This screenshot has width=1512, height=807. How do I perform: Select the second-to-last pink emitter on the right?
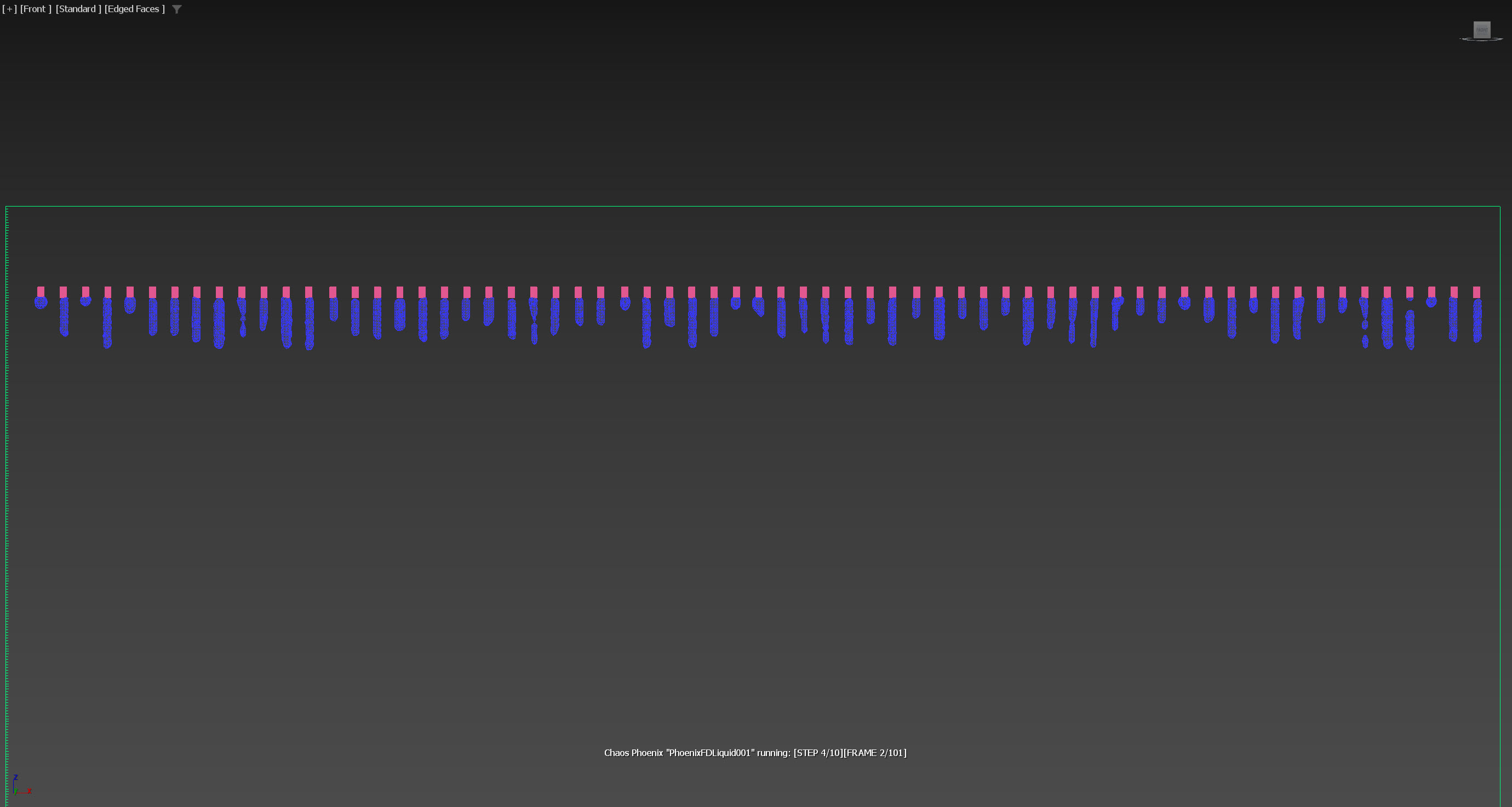tap(1454, 292)
